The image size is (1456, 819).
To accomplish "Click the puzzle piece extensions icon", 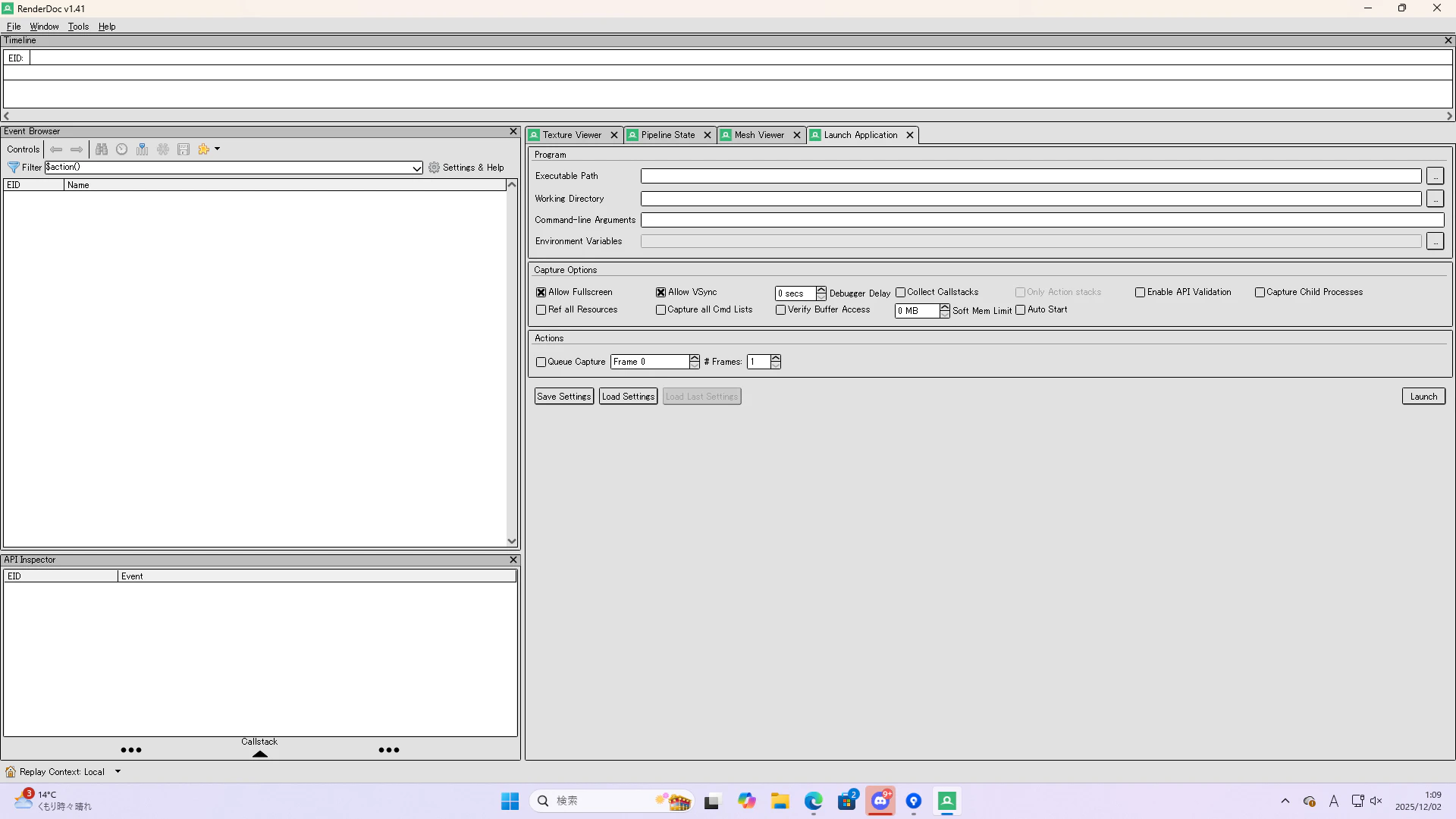I will click(x=203, y=149).
